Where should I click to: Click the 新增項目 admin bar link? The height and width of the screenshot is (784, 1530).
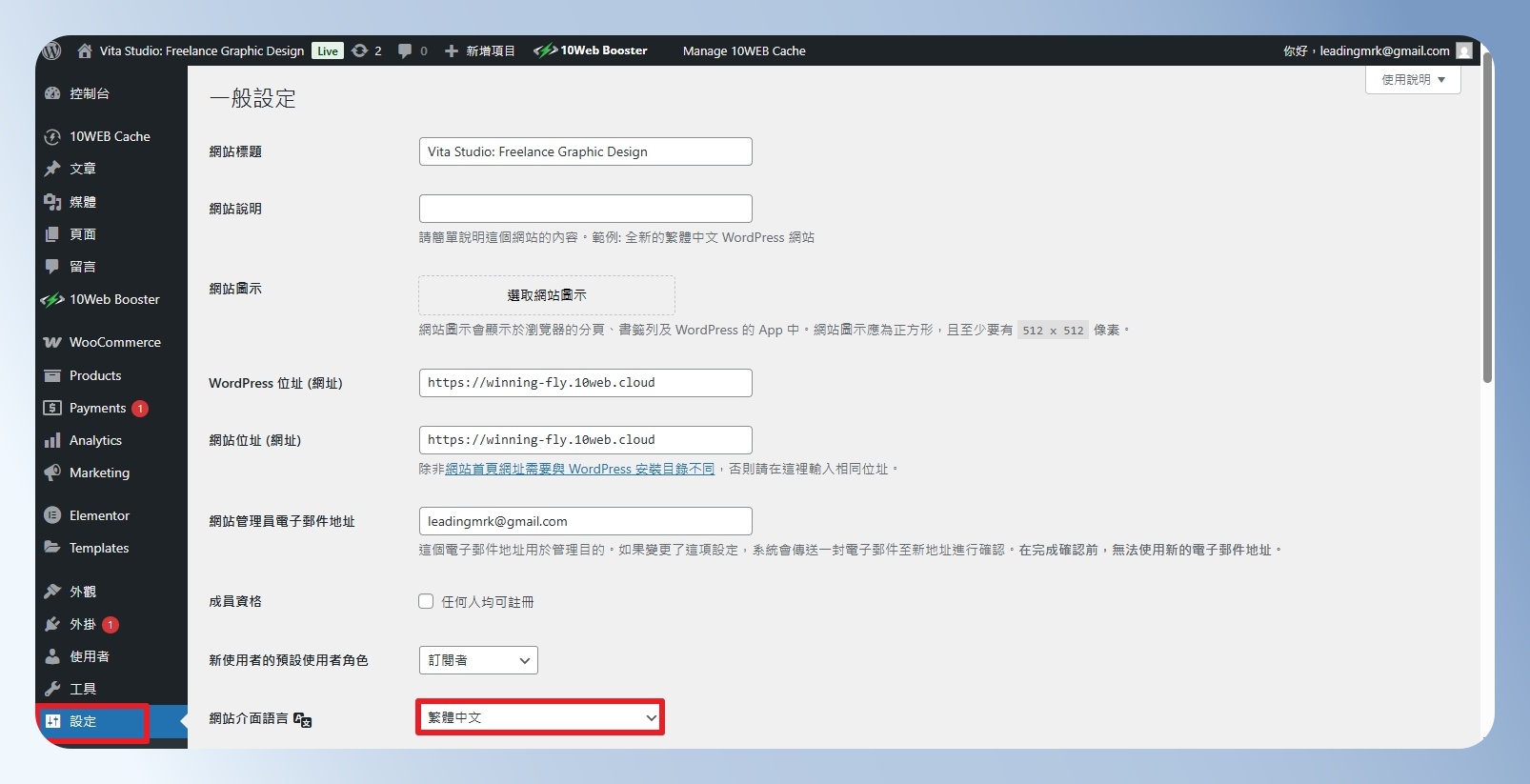pyautogui.click(x=490, y=50)
